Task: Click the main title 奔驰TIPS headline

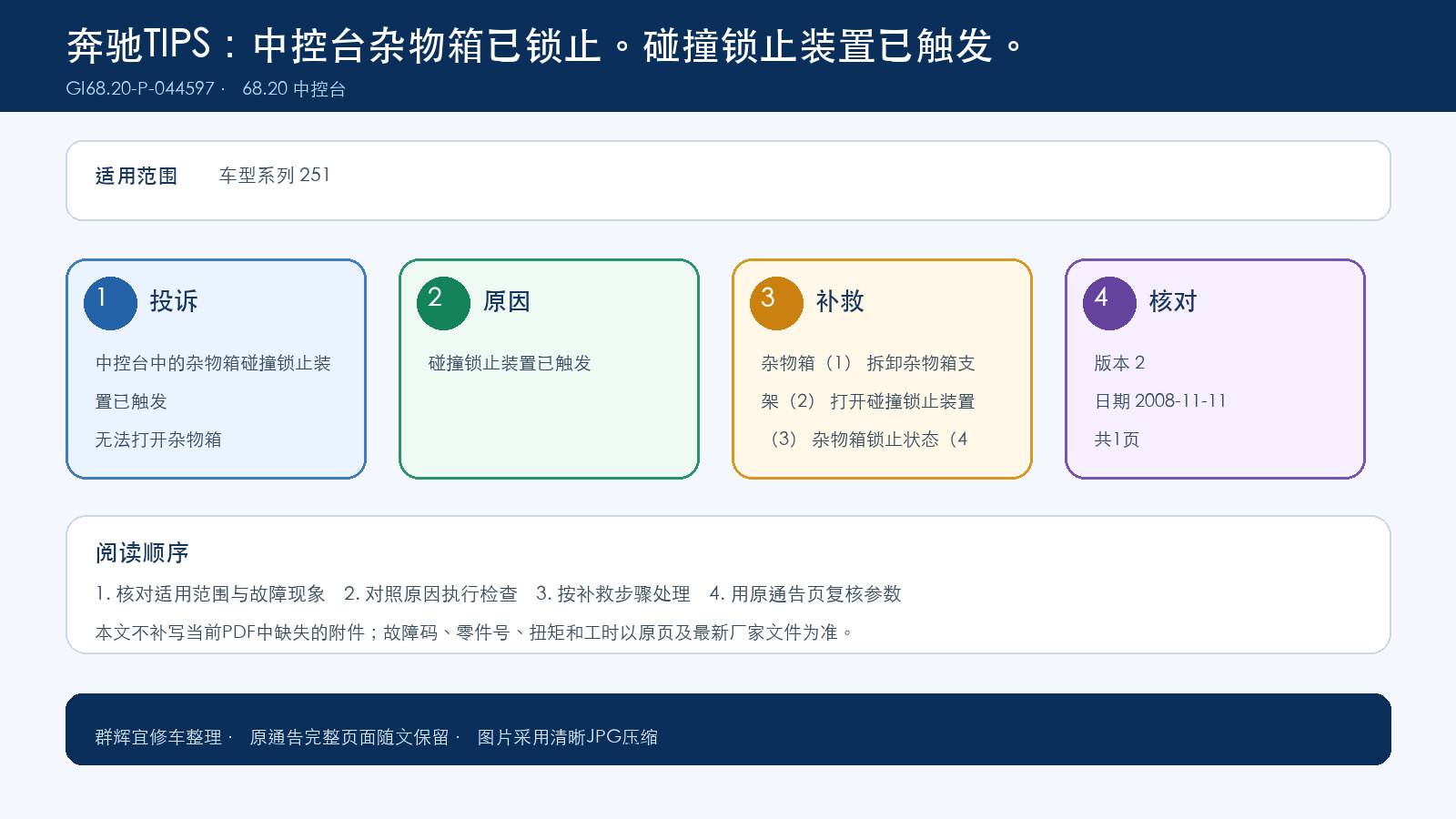Action: (547, 45)
